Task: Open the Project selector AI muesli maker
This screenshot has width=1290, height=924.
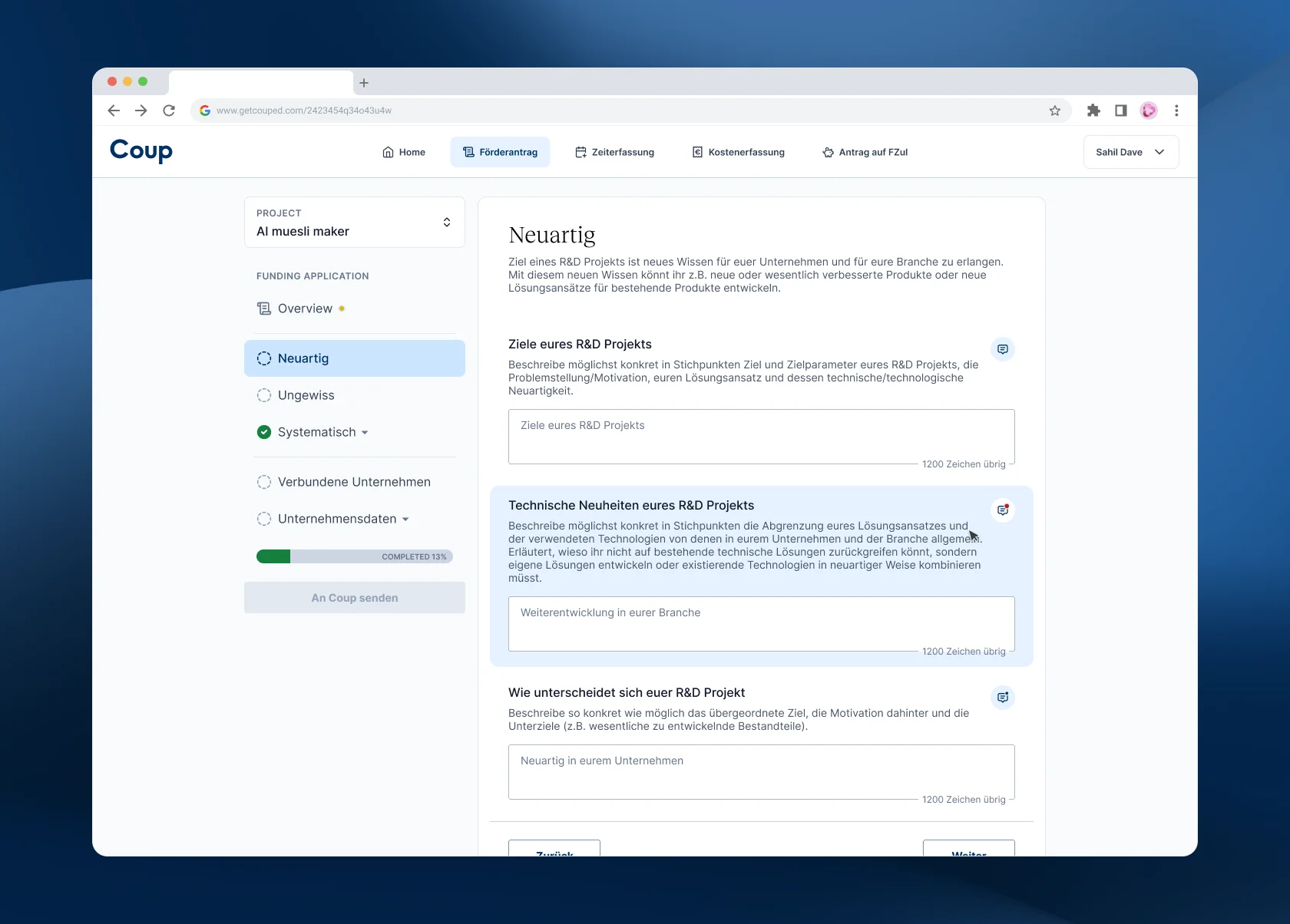Action: pyautogui.click(x=355, y=223)
